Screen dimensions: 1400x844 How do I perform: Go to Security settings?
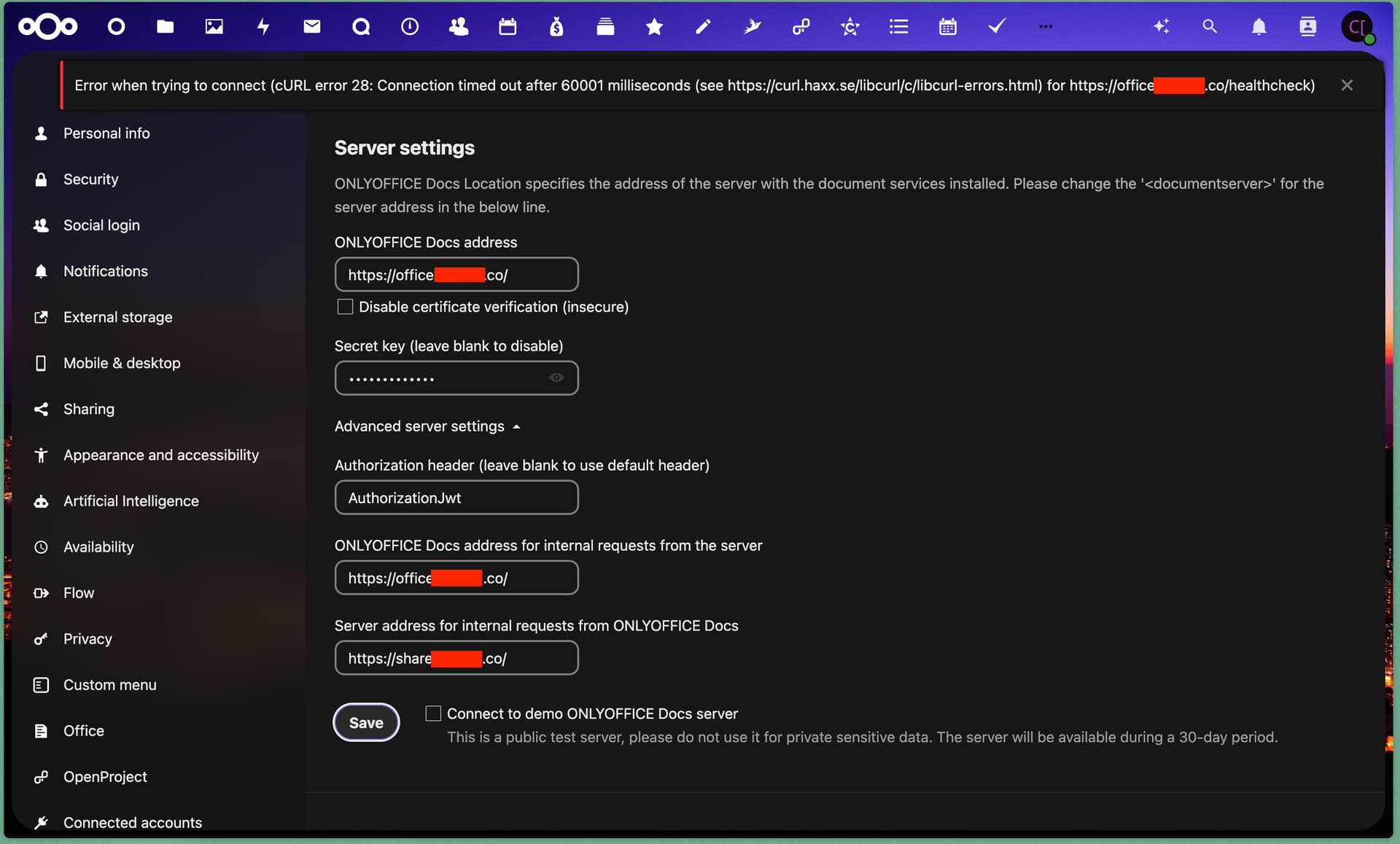(90, 179)
